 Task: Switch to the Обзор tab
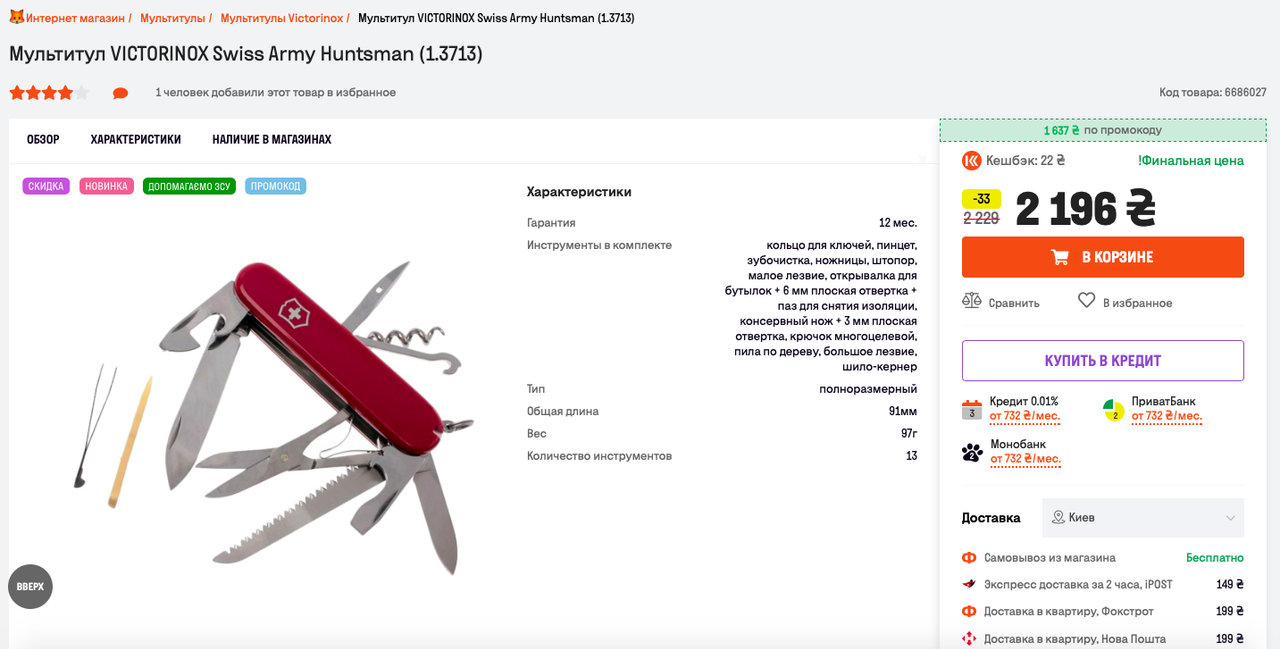tap(43, 140)
